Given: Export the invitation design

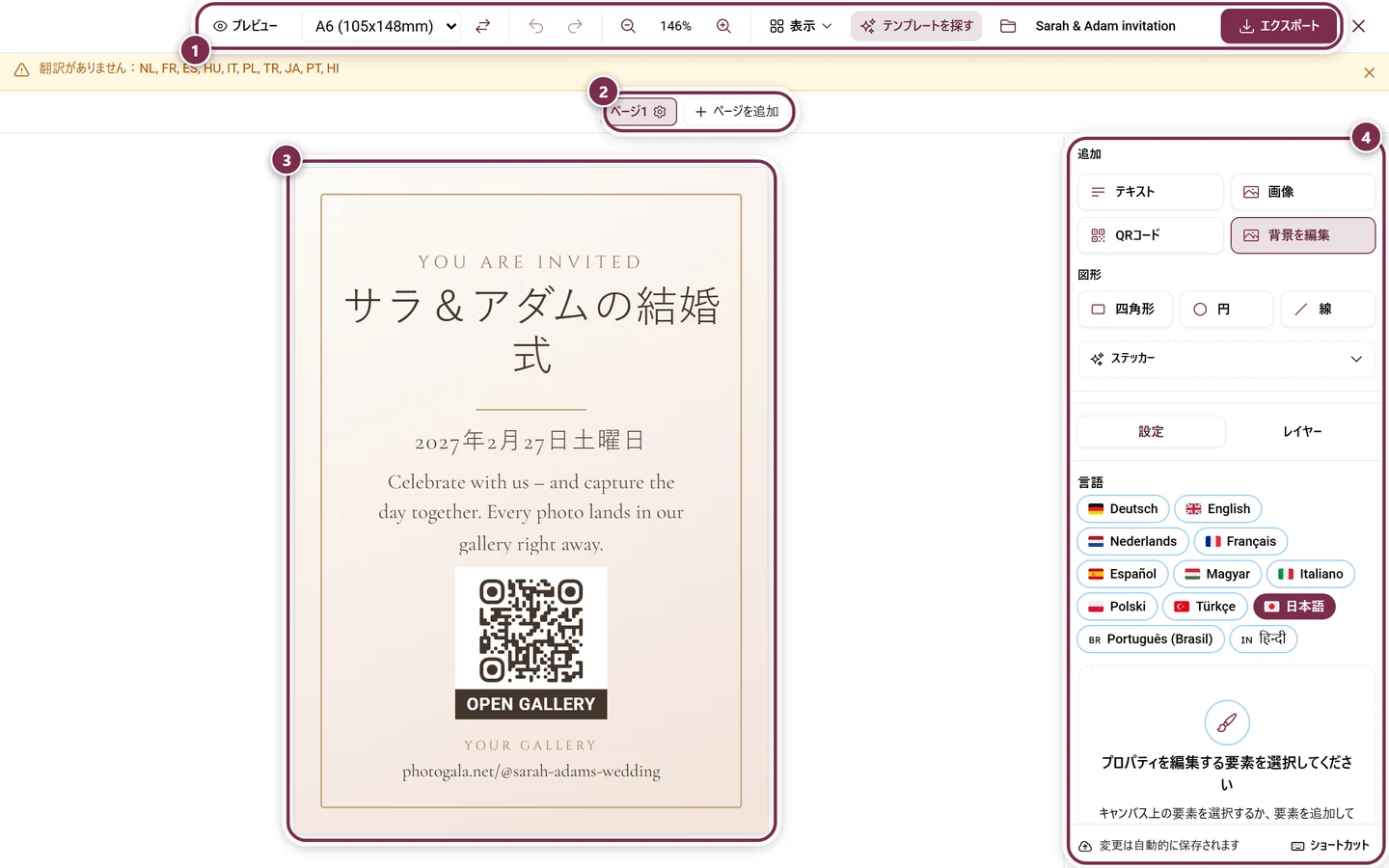Looking at the screenshot, I should (1278, 26).
